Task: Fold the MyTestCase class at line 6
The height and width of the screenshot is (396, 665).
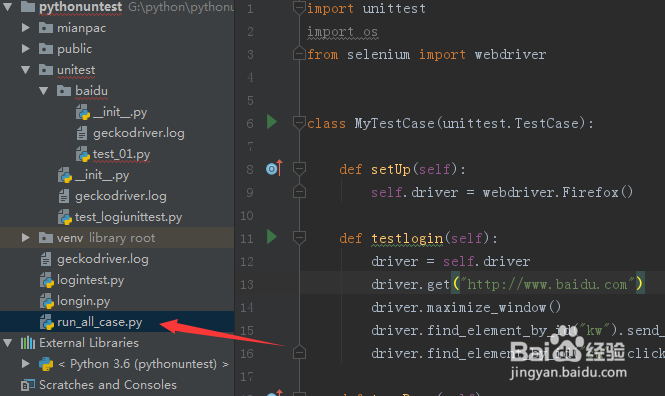Action: (x=299, y=123)
